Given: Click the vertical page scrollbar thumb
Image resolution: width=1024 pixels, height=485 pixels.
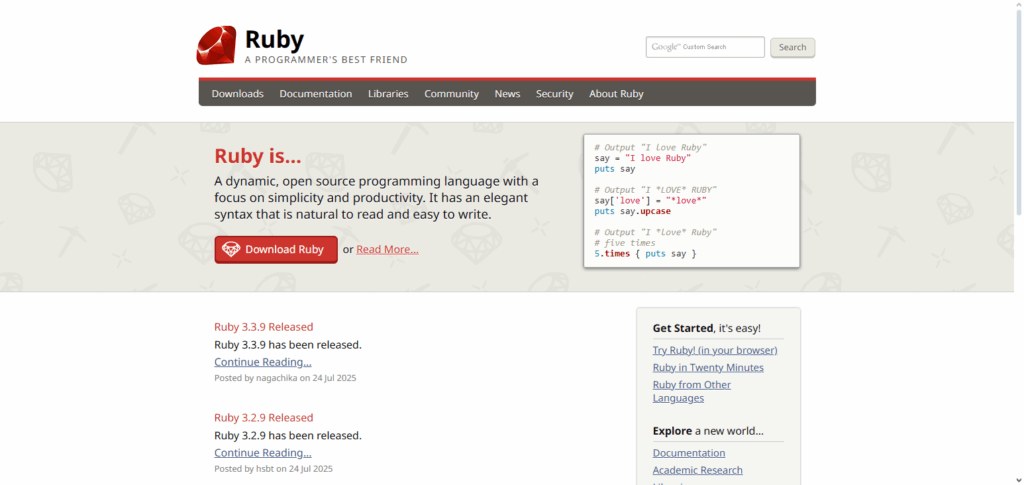Looking at the screenshot, I should click(x=1019, y=112).
